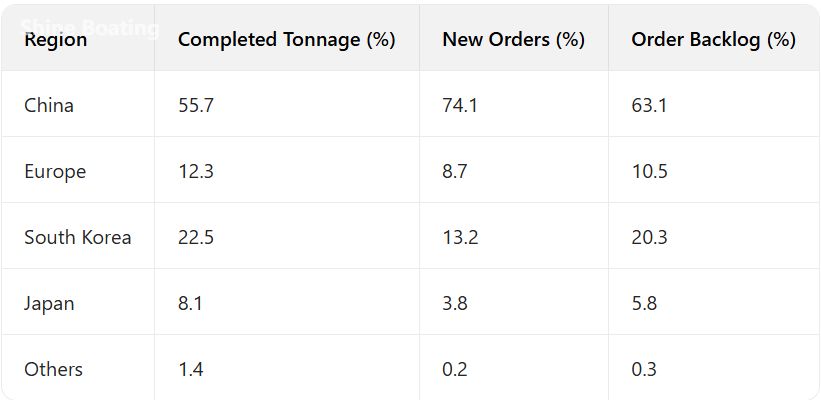The image size is (821, 400).
Task: Select Others' completed tonnage value 1.4
Action: click(x=190, y=369)
